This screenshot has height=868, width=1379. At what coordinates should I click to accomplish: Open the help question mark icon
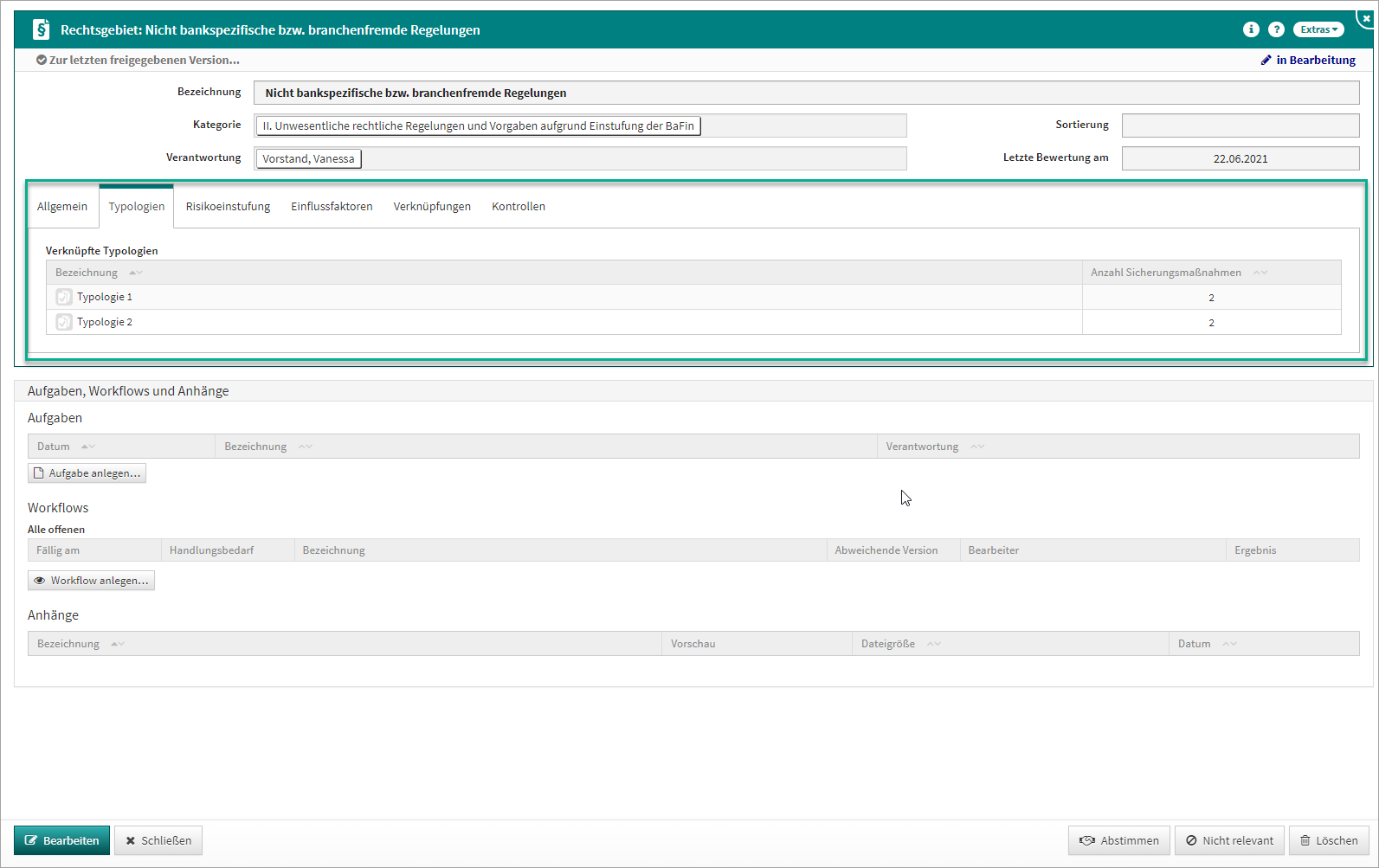coord(1276,29)
